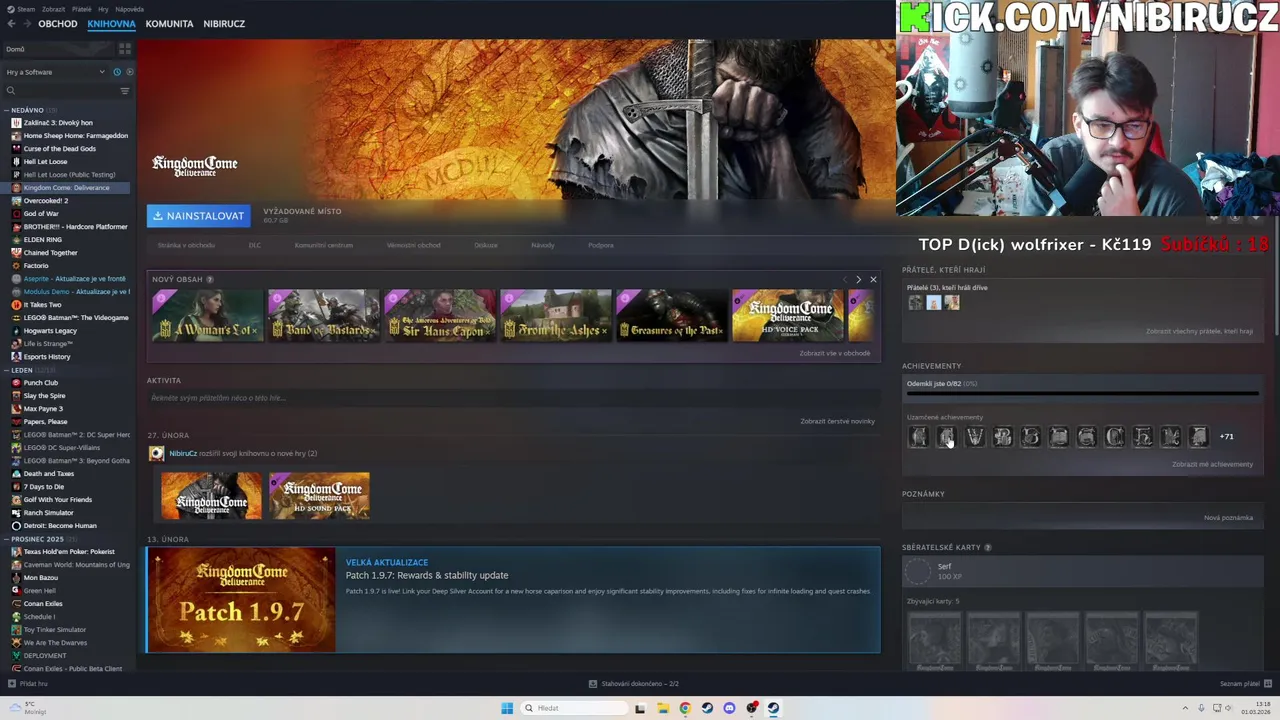The image size is (1280, 720).
Task: Open Patch 1.9.7 news image
Action: pyautogui.click(x=241, y=600)
